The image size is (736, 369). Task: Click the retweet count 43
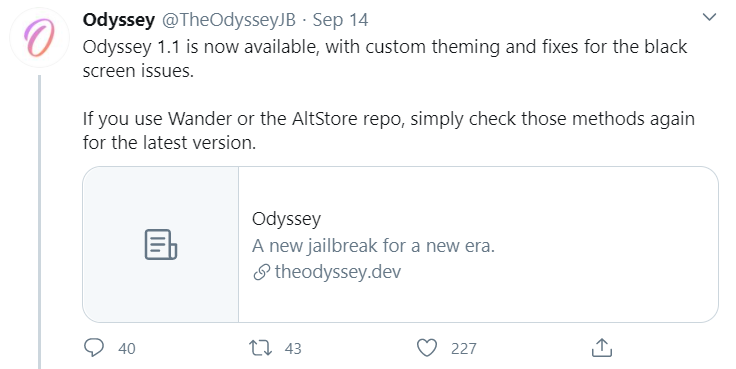point(293,348)
